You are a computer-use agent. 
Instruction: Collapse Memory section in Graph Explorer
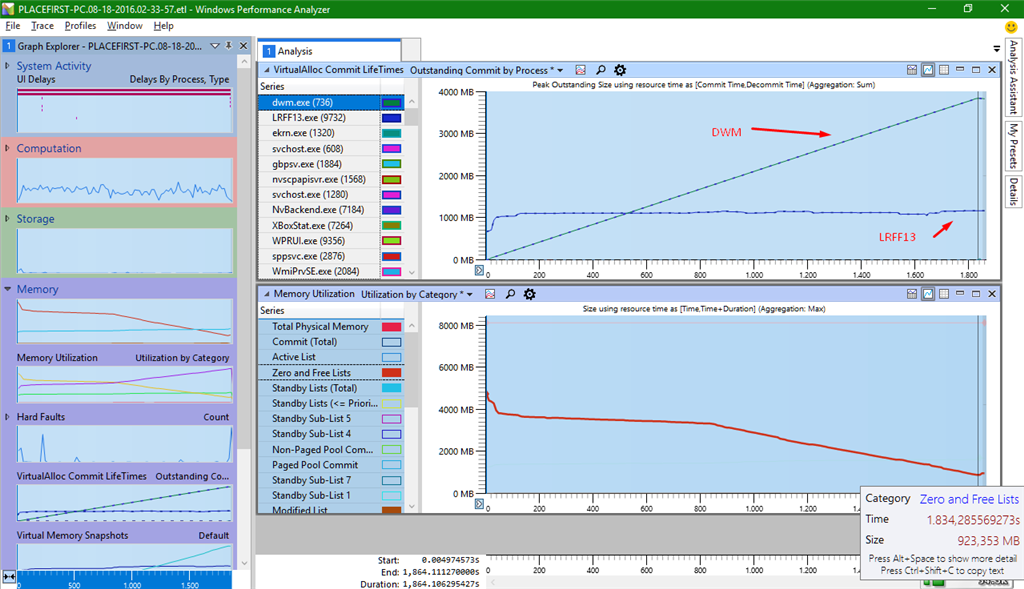coord(7,289)
